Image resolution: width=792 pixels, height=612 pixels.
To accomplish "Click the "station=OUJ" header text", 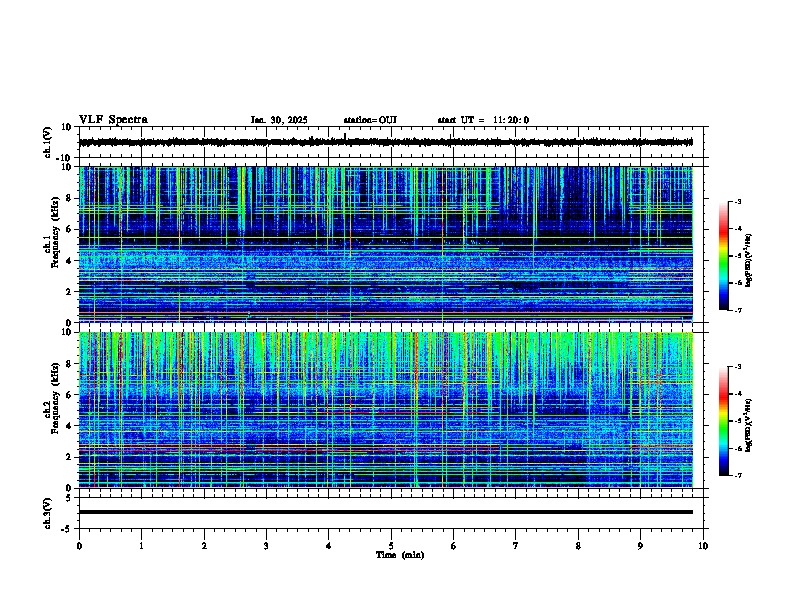I will coord(370,120).
